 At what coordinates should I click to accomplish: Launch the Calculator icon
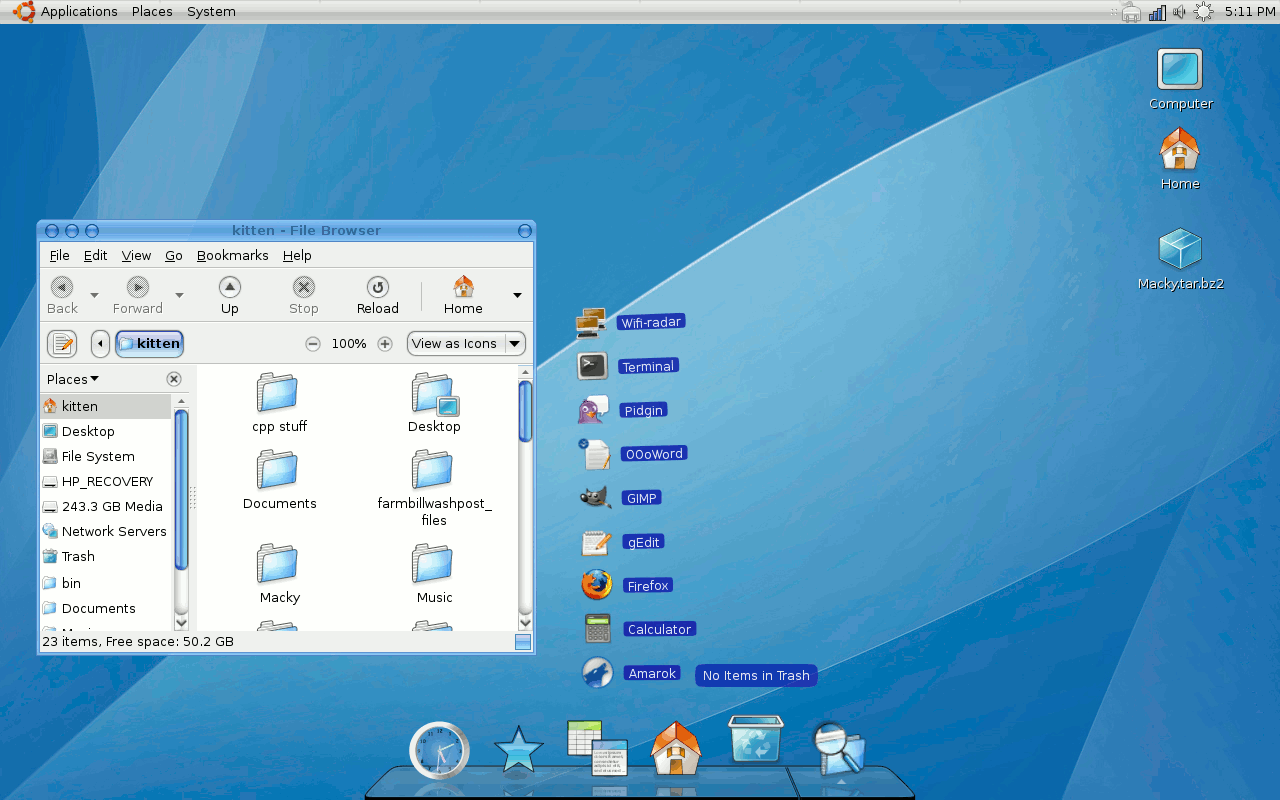(x=598, y=629)
